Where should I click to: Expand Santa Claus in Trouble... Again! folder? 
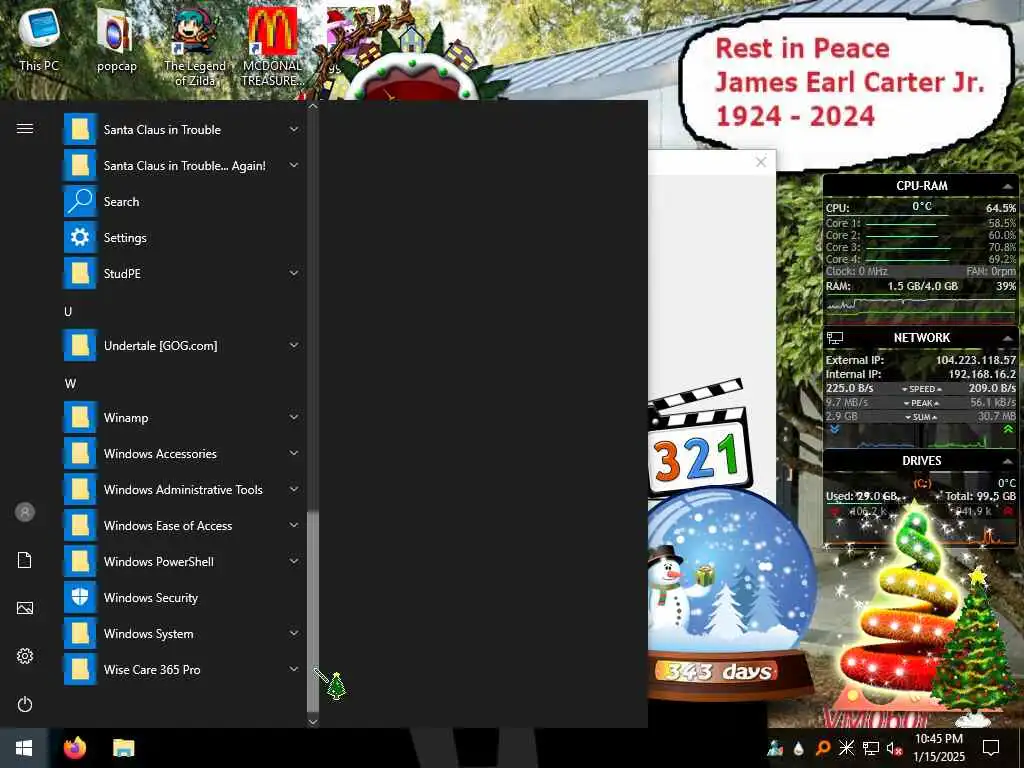point(294,165)
